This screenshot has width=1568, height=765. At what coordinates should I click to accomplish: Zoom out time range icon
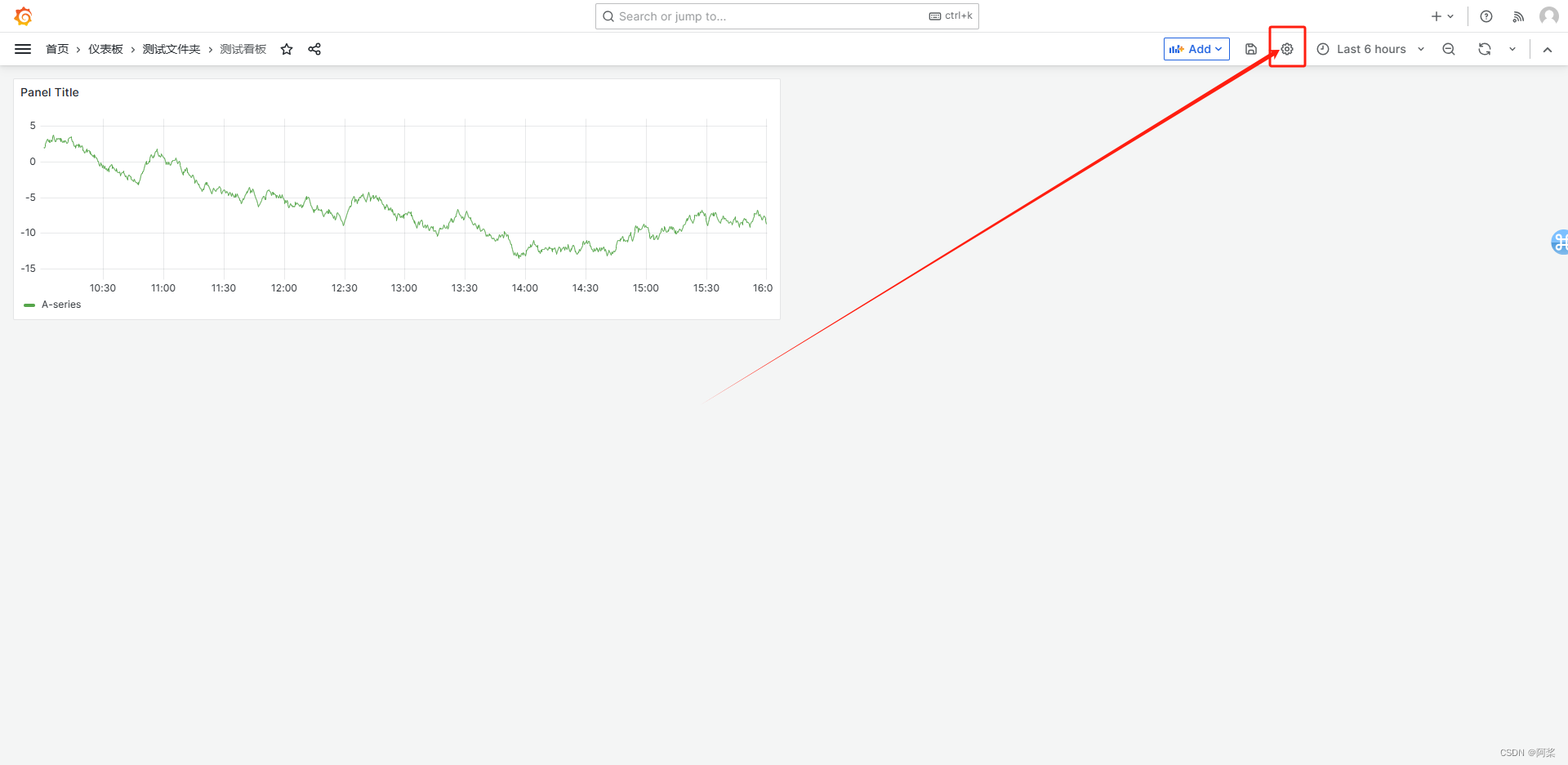point(1449,49)
